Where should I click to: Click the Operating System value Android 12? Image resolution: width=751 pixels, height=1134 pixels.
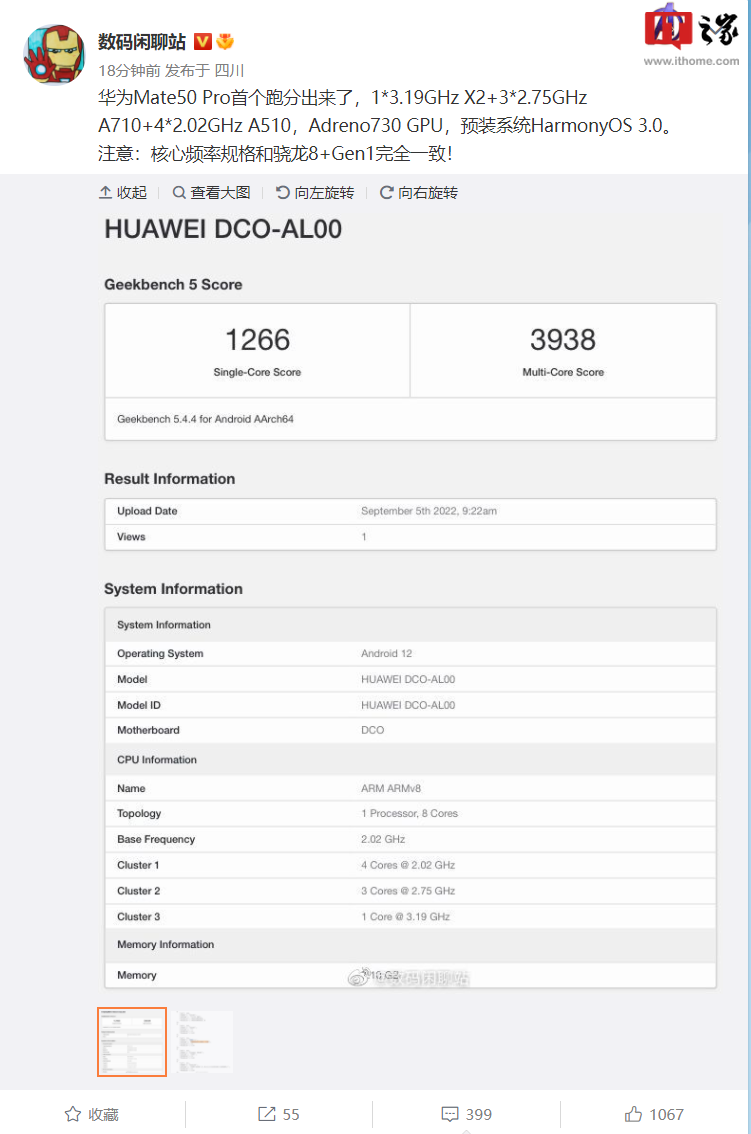tap(386, 653)
